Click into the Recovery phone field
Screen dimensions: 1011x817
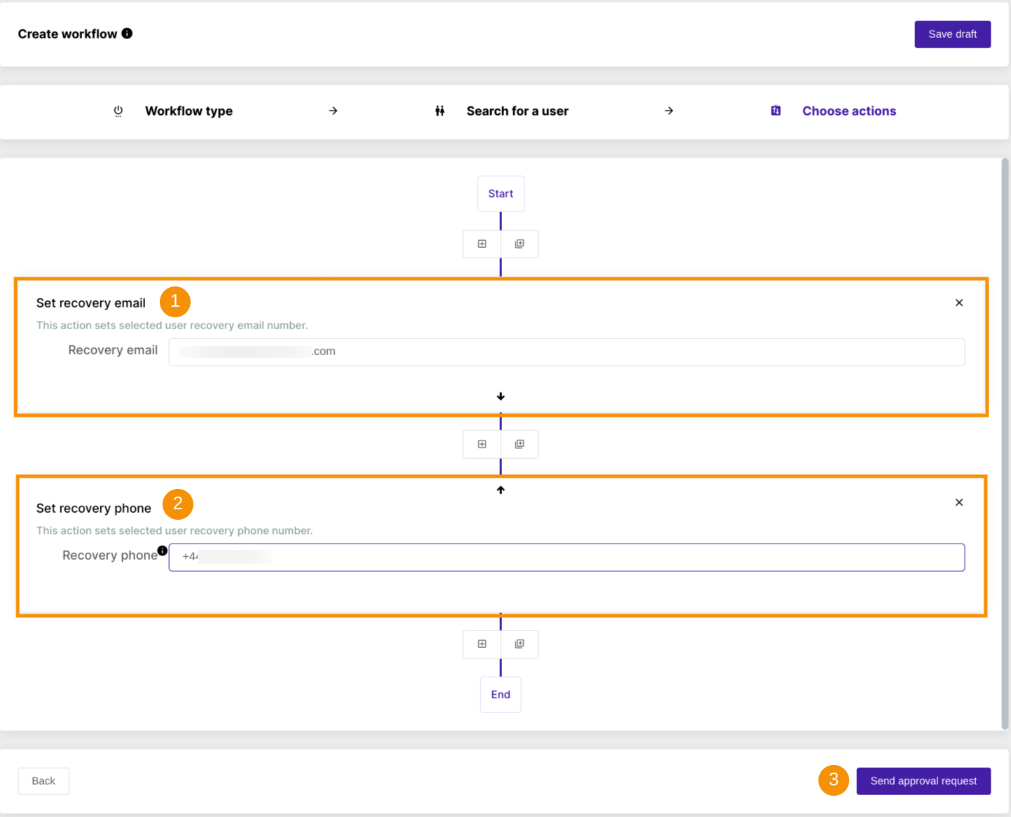pos(566,557)
